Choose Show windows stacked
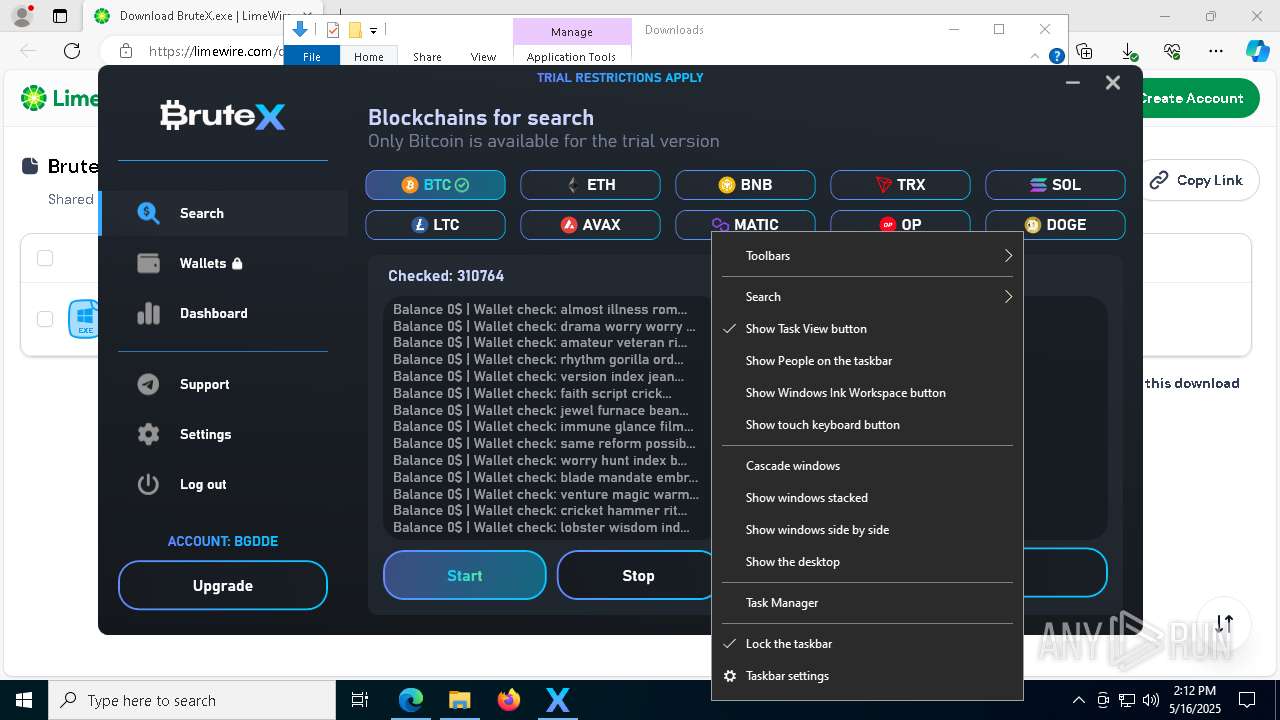Screen dimensions: 1280x720 [x=867, y=498]
